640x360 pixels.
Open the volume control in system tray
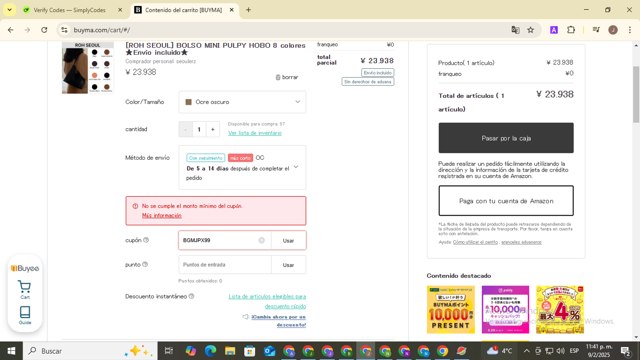point(561,351)
